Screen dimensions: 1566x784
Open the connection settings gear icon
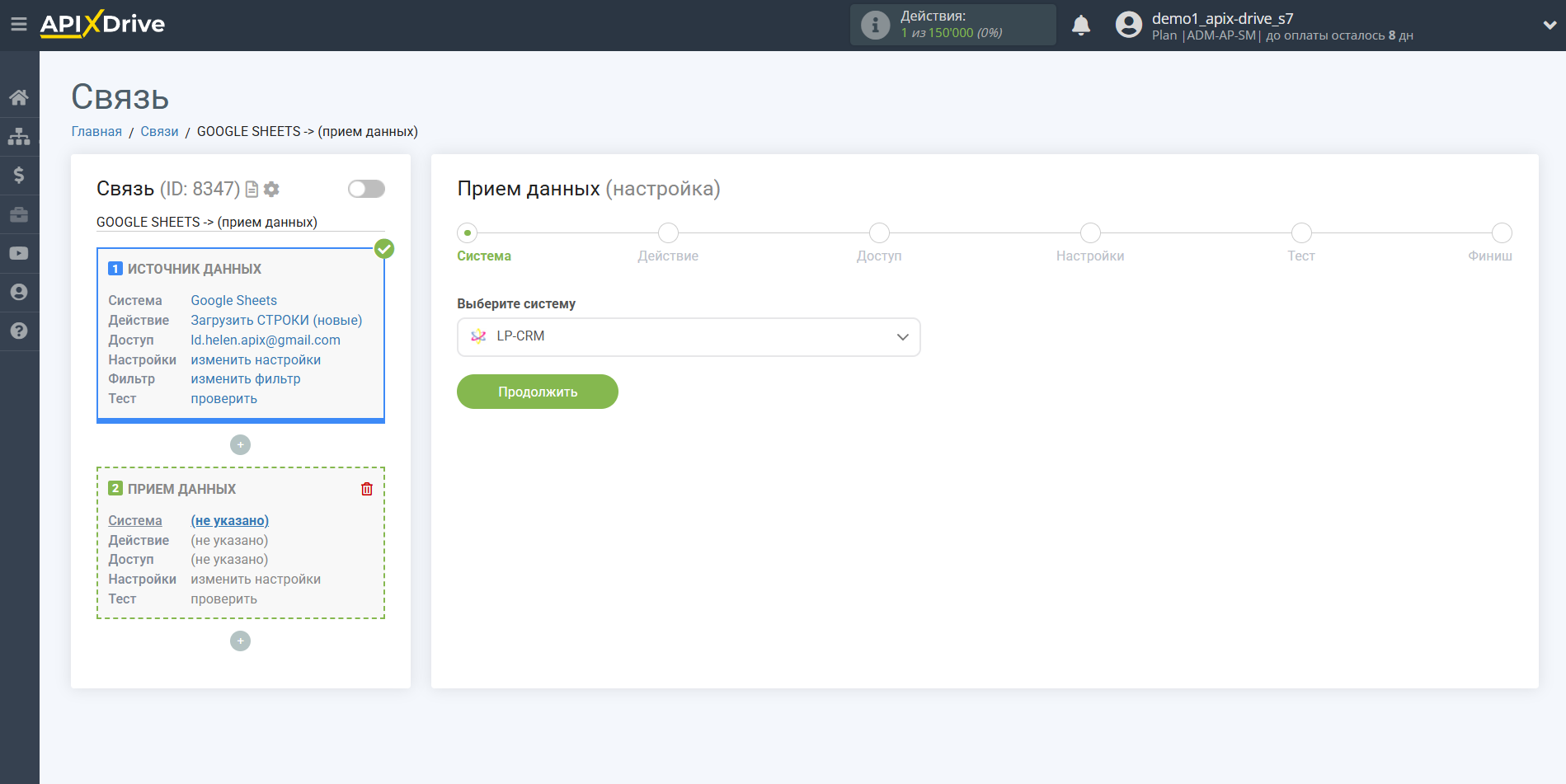pos(271,190)
